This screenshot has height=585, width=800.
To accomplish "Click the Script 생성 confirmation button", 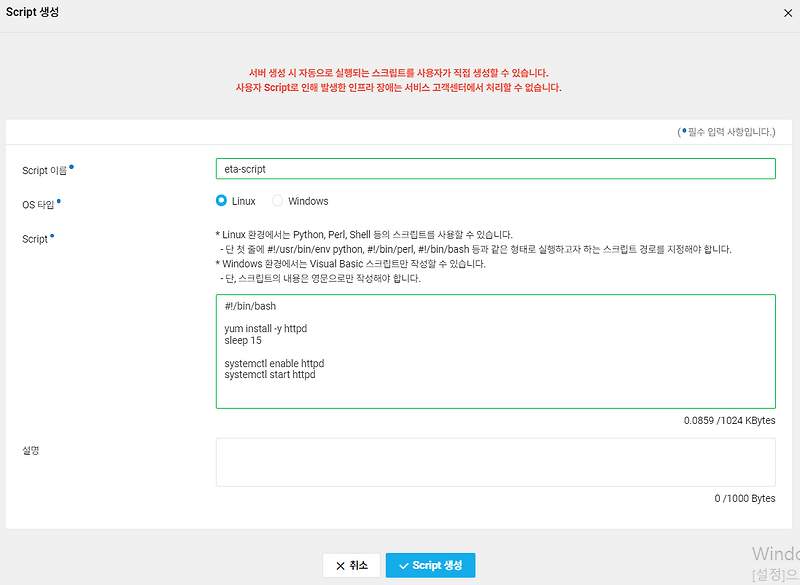I will click(430, 564).
